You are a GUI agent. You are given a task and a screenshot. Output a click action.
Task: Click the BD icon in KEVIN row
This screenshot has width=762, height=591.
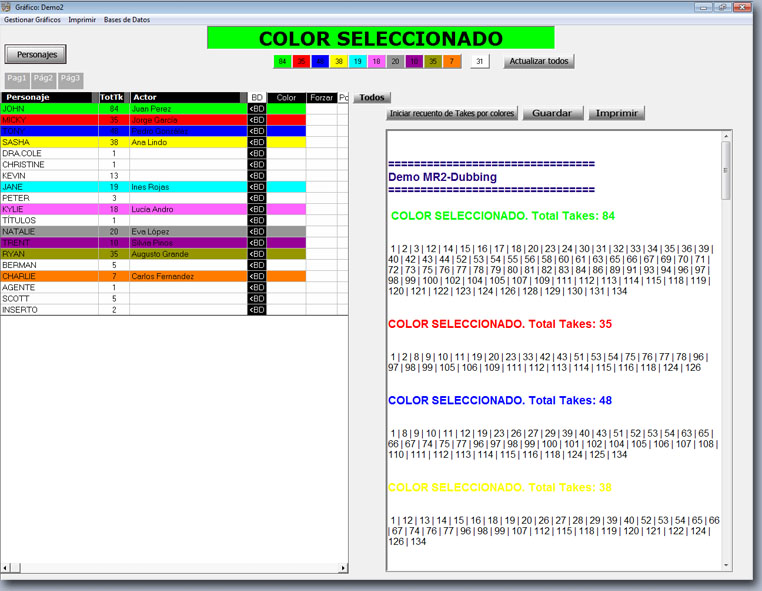pyautogui.click(x=257, y=176)
